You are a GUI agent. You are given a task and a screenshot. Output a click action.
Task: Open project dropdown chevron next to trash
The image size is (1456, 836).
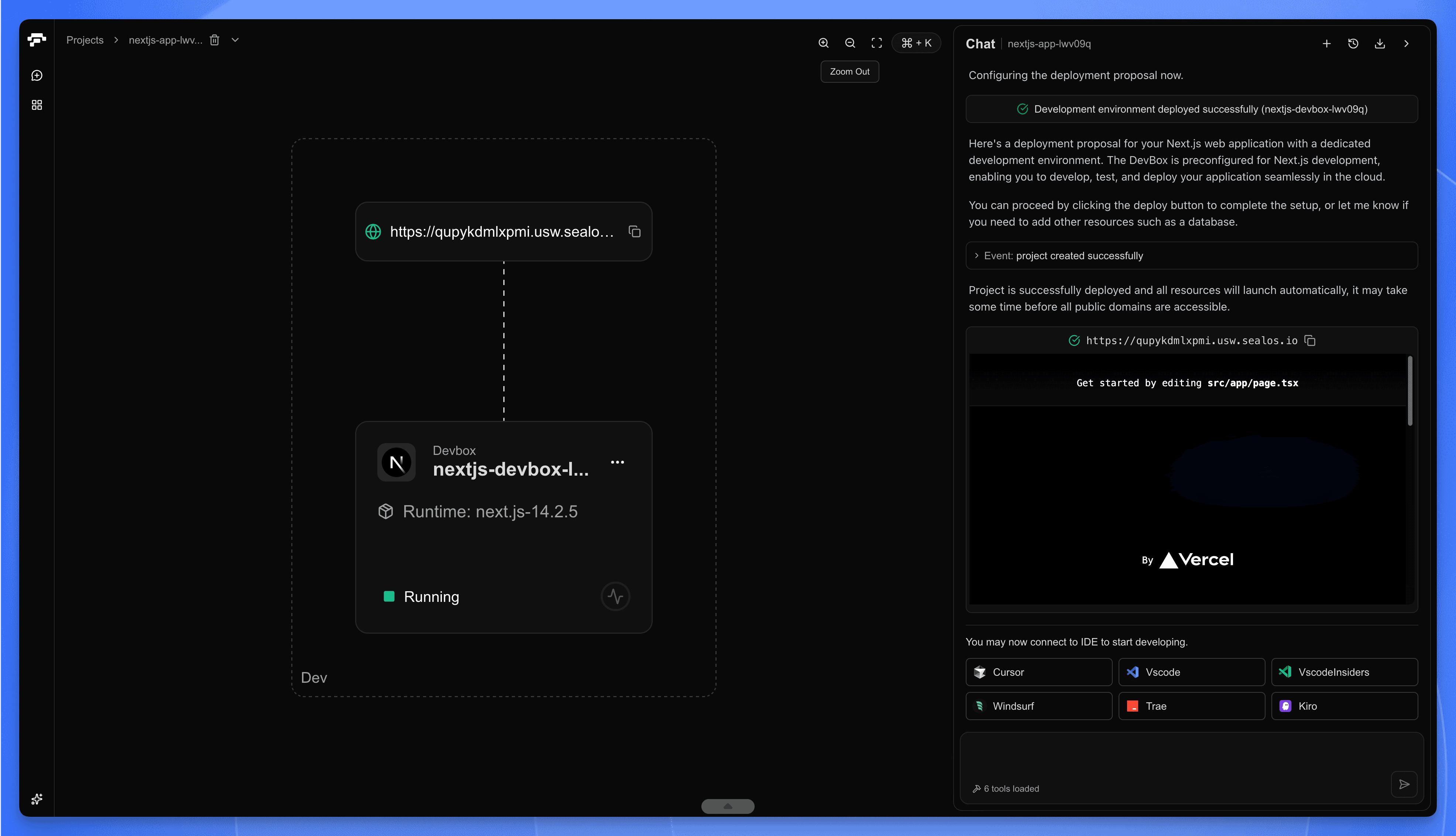(235, 40)
